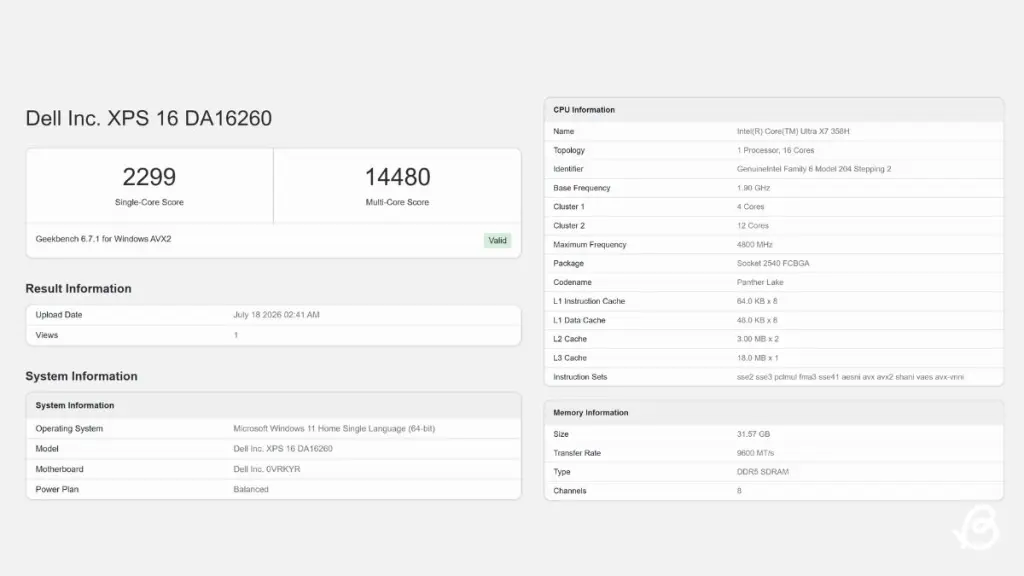Click the Instruction Sets value list
The height and width of the screenshot is (576, 1024).
[x=850, y=377]
